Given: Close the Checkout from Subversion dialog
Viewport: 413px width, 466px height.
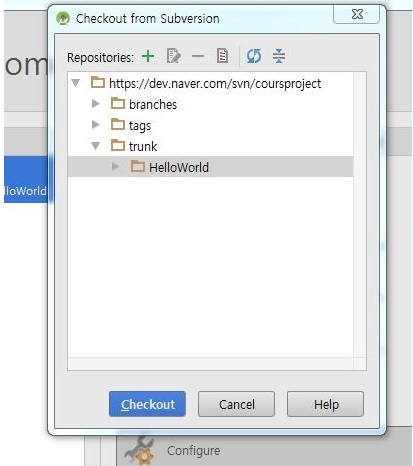Looking at the screenshot, I should click(x=356, y=14).
